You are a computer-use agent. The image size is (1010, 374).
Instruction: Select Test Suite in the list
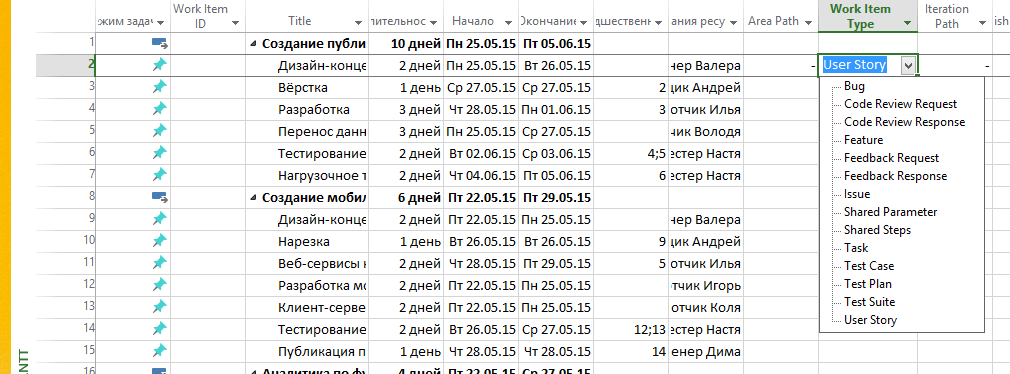(x=870, y=303)
